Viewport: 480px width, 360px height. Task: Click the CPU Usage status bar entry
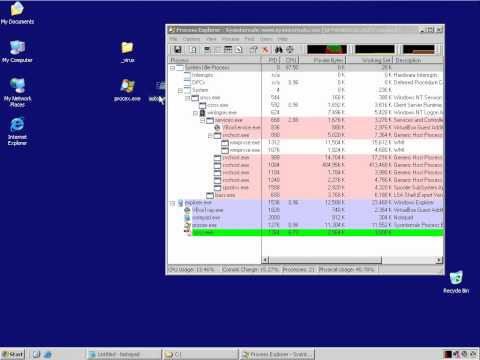point(193,269)
